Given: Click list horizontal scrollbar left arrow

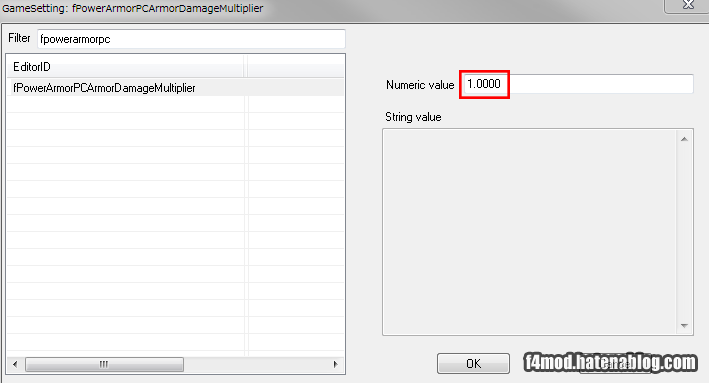Looking at the screenshot, I should 15,364.
